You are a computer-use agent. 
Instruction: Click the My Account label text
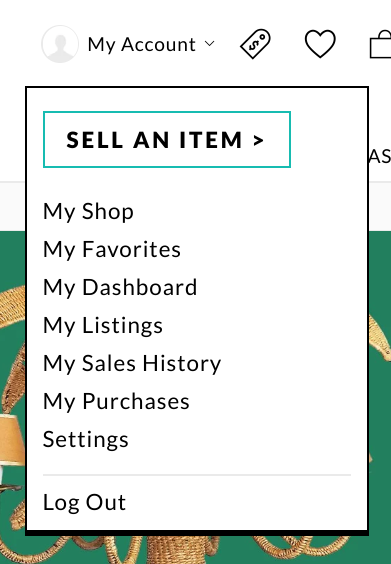142,45
